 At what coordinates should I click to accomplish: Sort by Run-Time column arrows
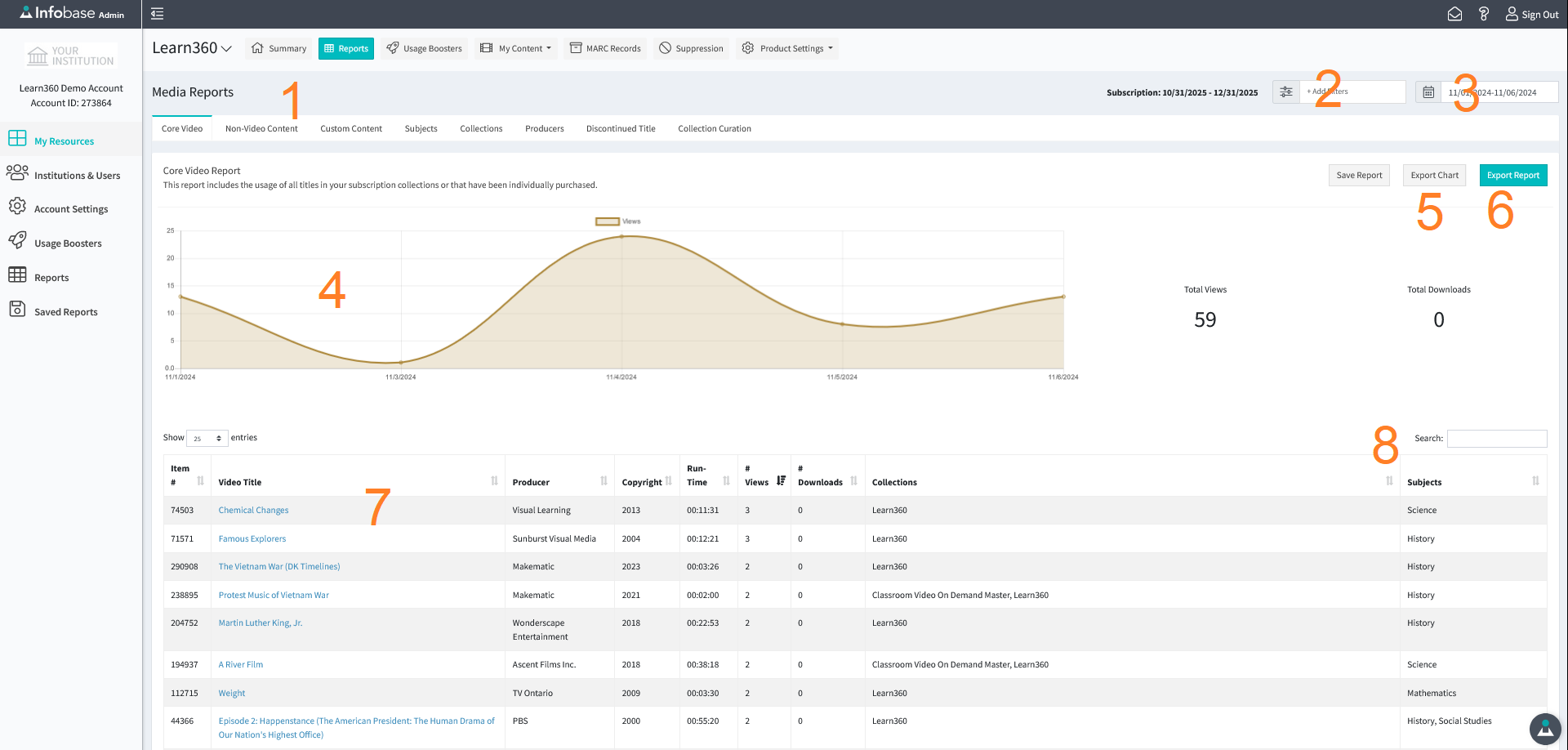click(x=726, y=481)
